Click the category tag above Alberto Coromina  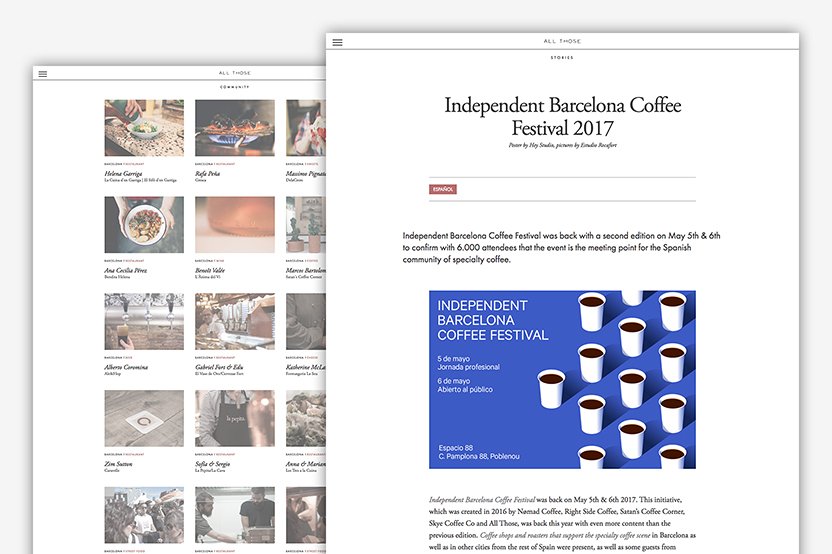click(x=128, y=358)
